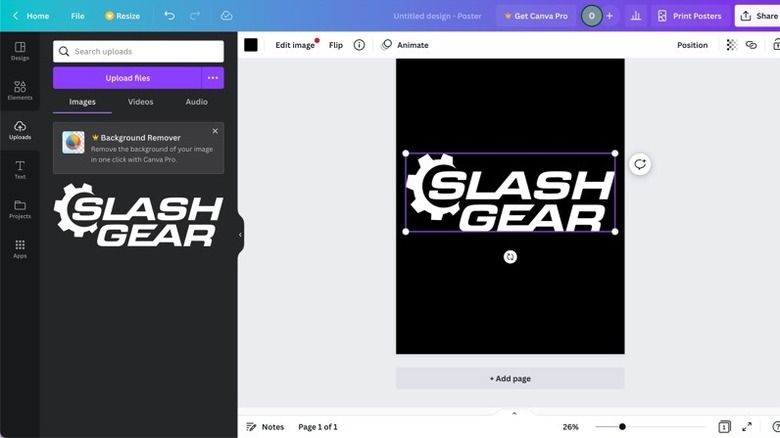Open the Resize menu
Screen dimensions: 780x438
(122, 16)
